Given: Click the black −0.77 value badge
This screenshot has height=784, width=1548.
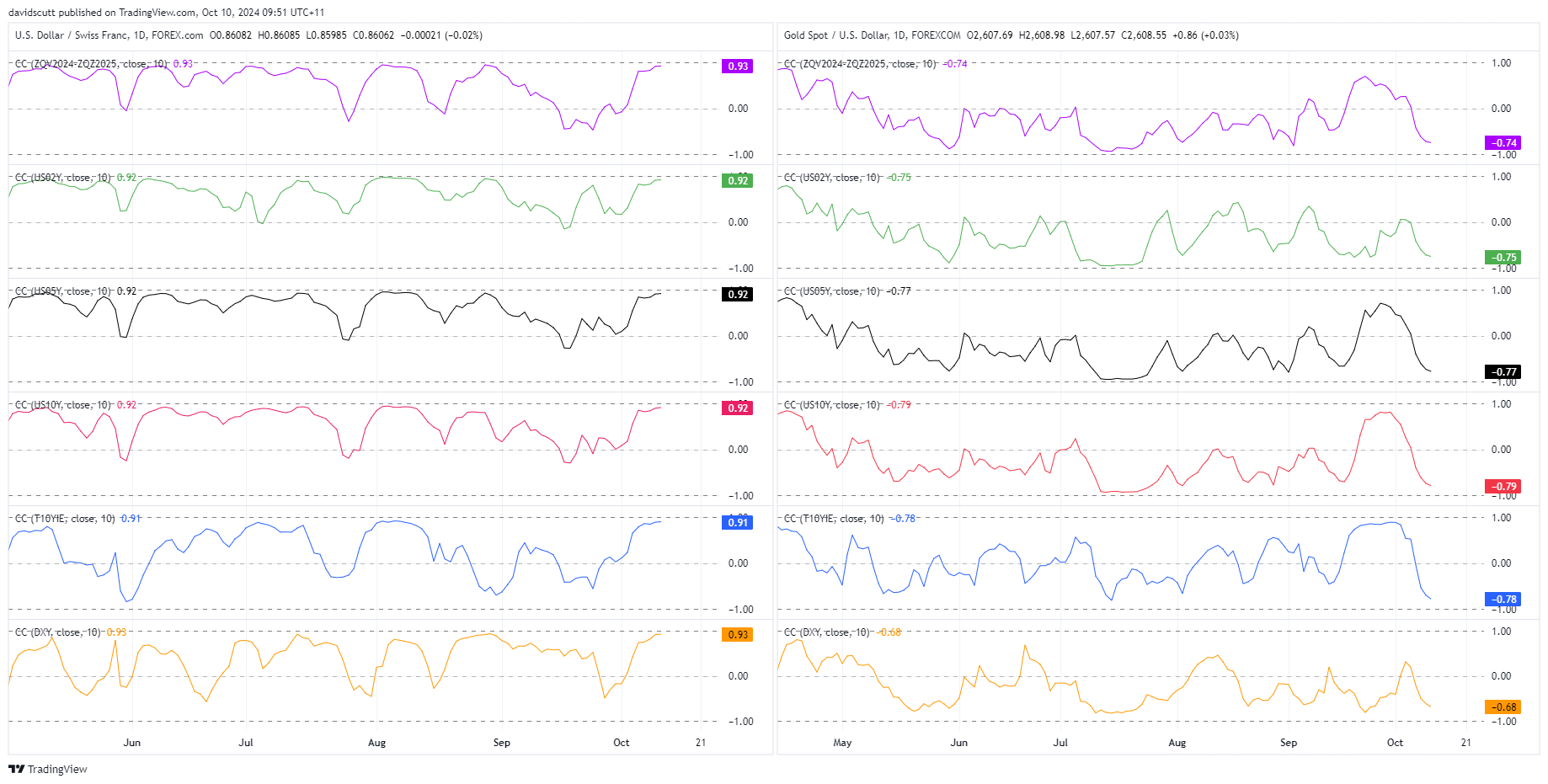Looking at the screenshot, I should pyautogui.click(x=1503, y=371).
